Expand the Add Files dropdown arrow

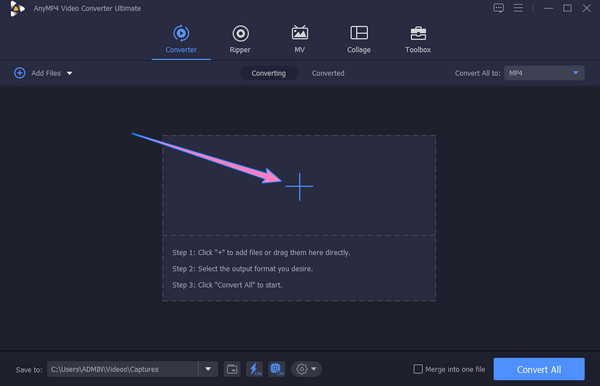pos(70,73)
